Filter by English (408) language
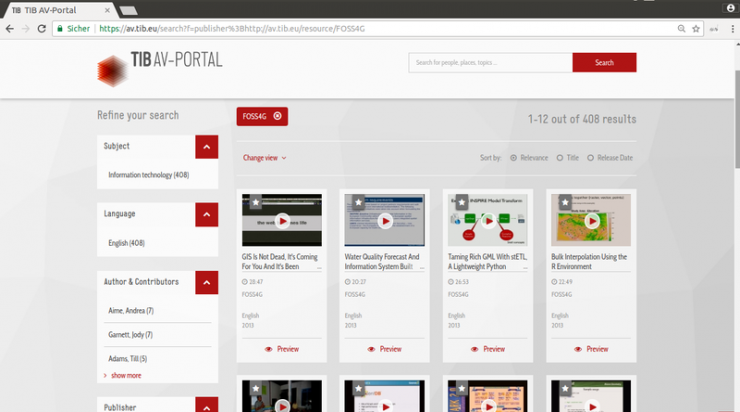 126,243
